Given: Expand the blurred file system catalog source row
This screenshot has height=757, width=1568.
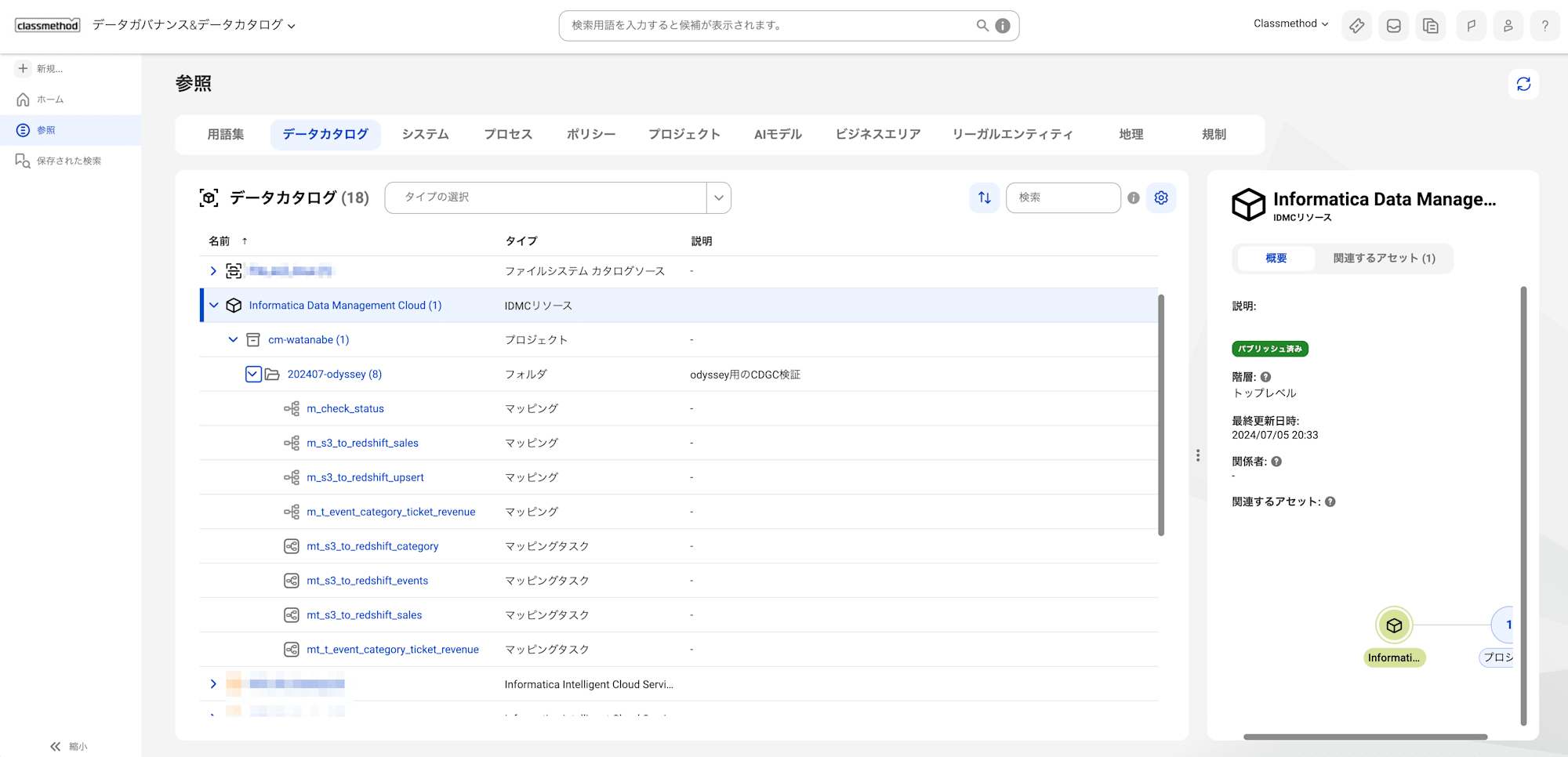Looking at the screenshot, I should (213, 271).
